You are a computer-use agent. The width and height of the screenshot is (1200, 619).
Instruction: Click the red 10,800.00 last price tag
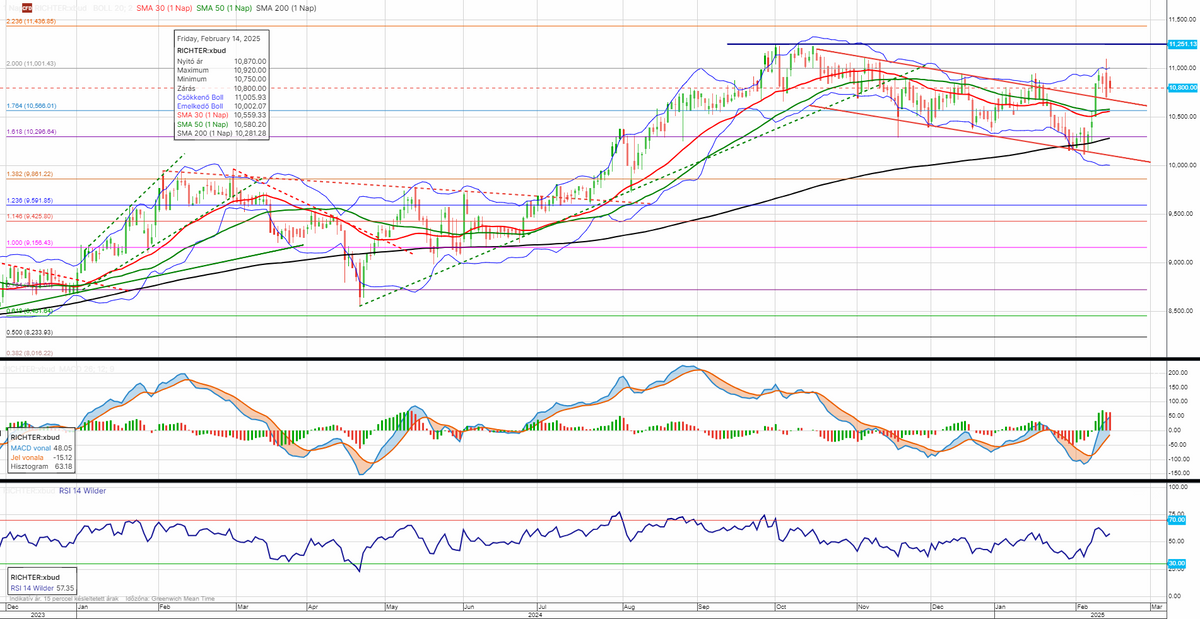pyautogui.click(x=1183, y=88)
